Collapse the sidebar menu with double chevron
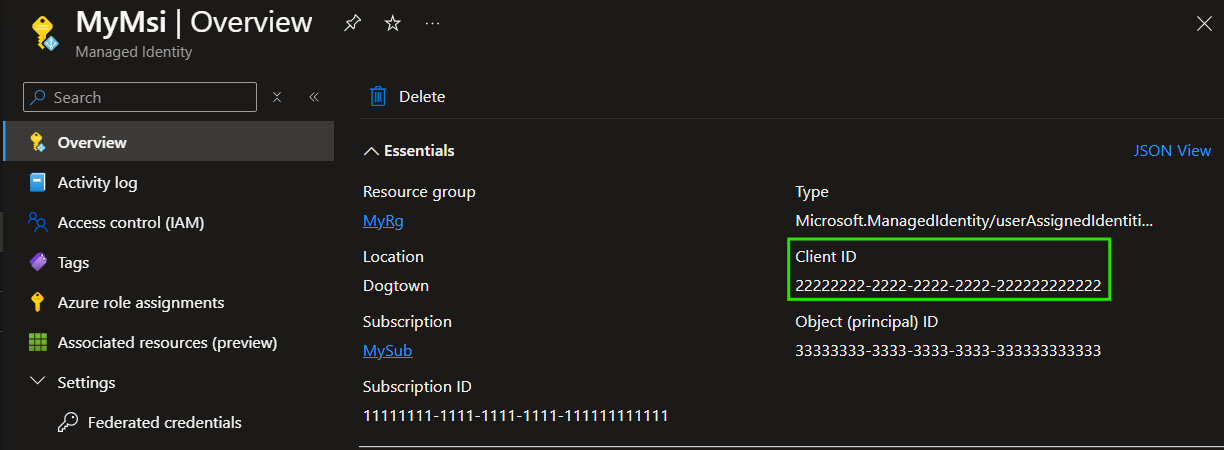1224x450 pixels. (x=313, y=97)
